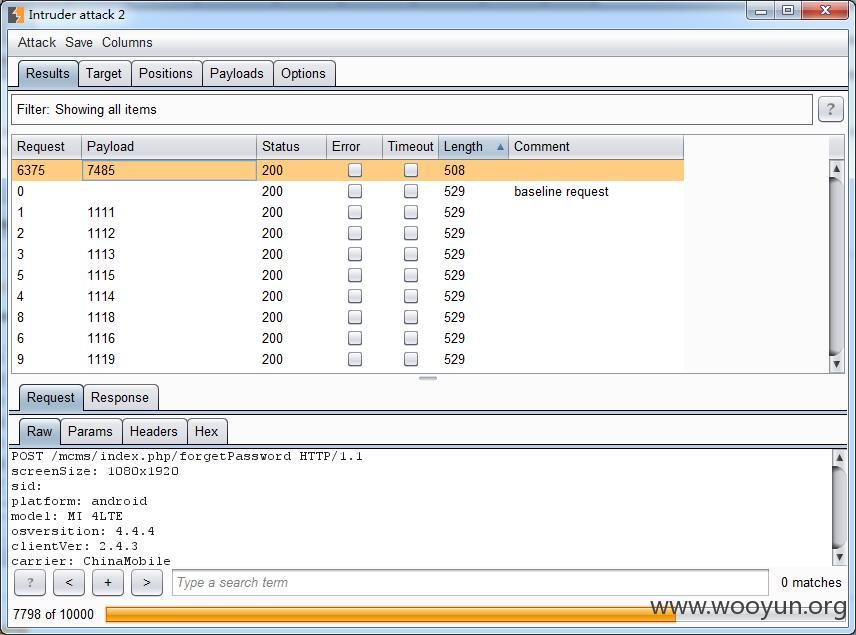Screen dimensions: 856x635
Task: Click the Filter: Showing all items bar
Action: click(412, 109)
